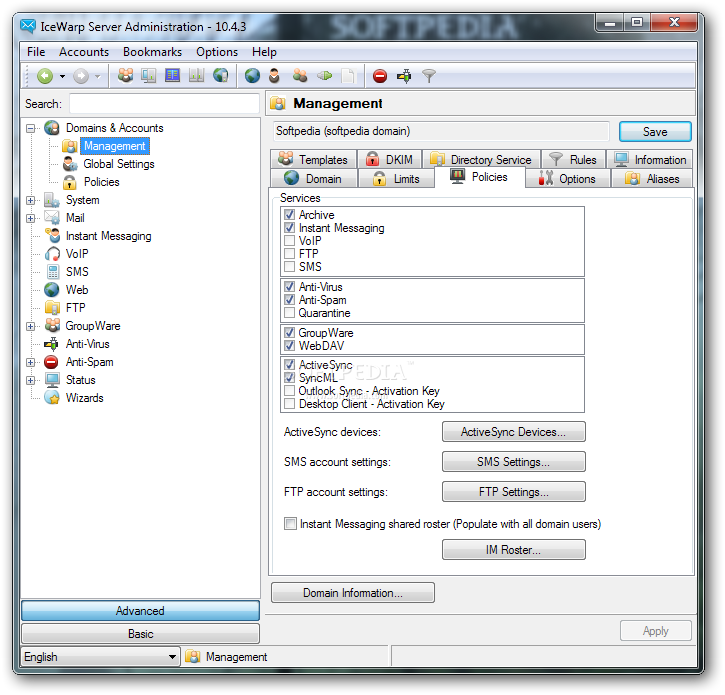Viewport: 725px width, 695px height.
Task: Click the plain globe toolbar icon
Action: point(252,75)
